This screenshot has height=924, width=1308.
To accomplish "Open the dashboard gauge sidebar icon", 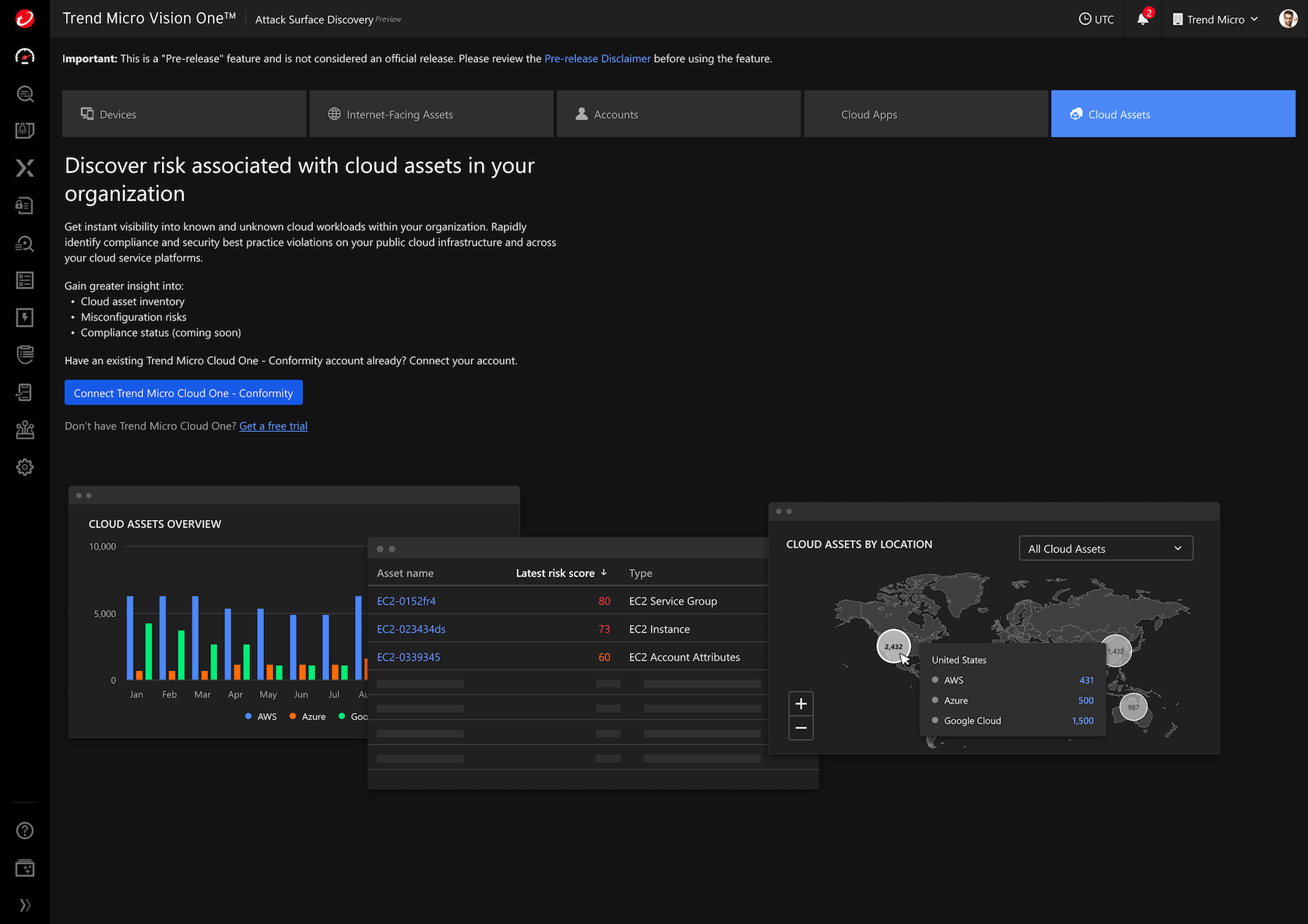I will (x=25, y=56).
